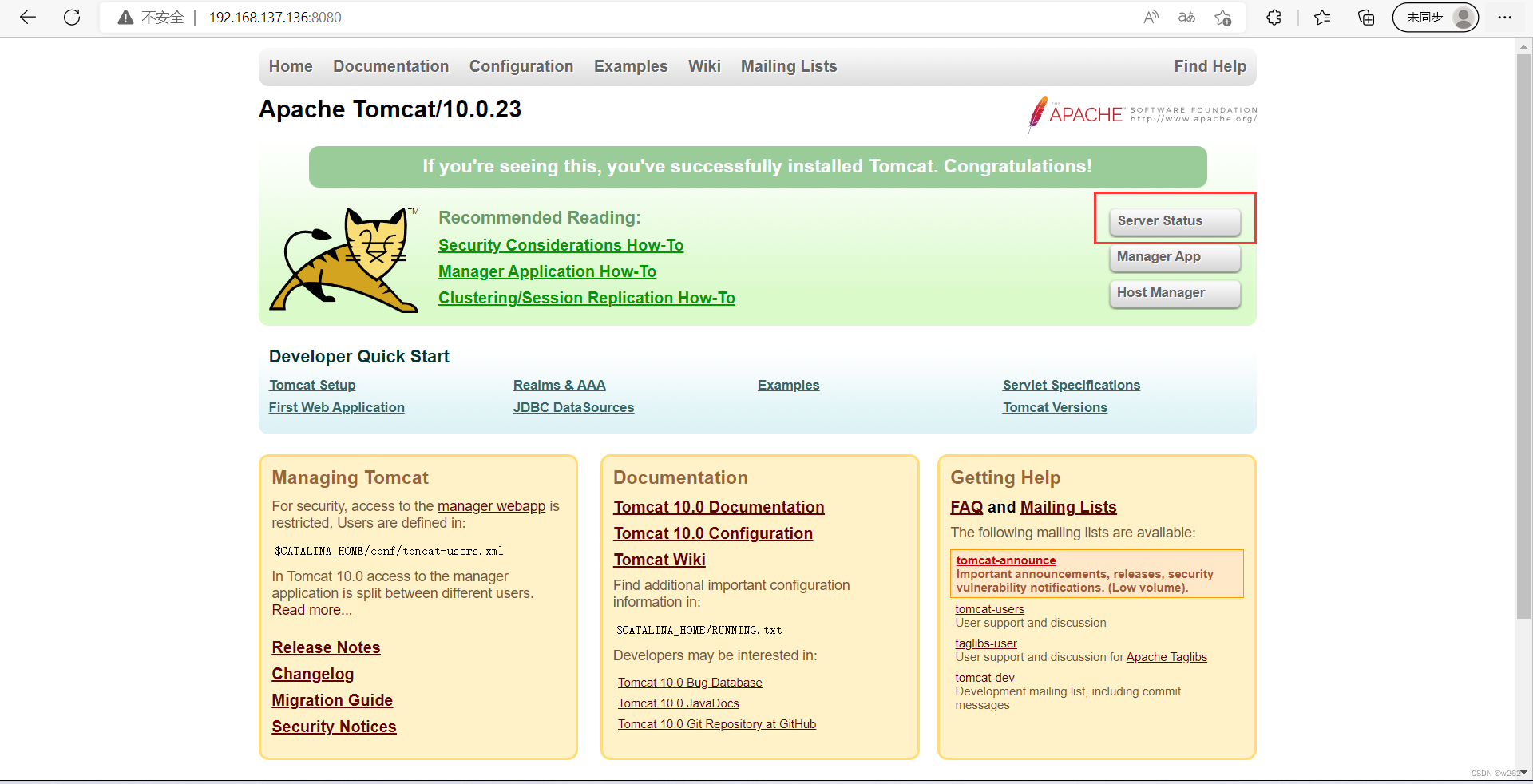Open the browser settings ellipsis menu
The width and height of the screenshot is (1533, 784).
1505,17
